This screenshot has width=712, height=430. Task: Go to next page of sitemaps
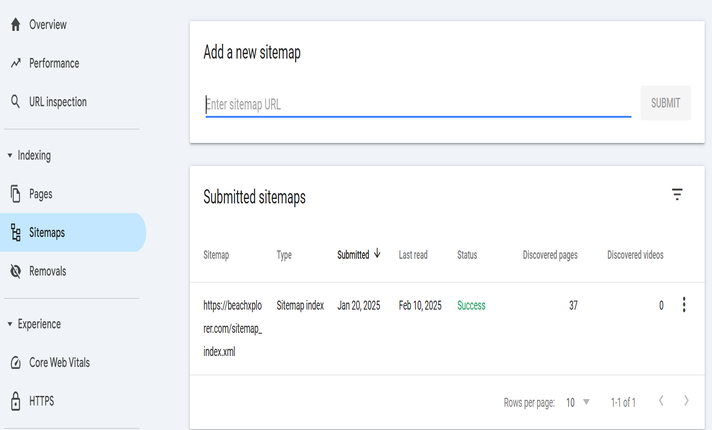[686, 401]
